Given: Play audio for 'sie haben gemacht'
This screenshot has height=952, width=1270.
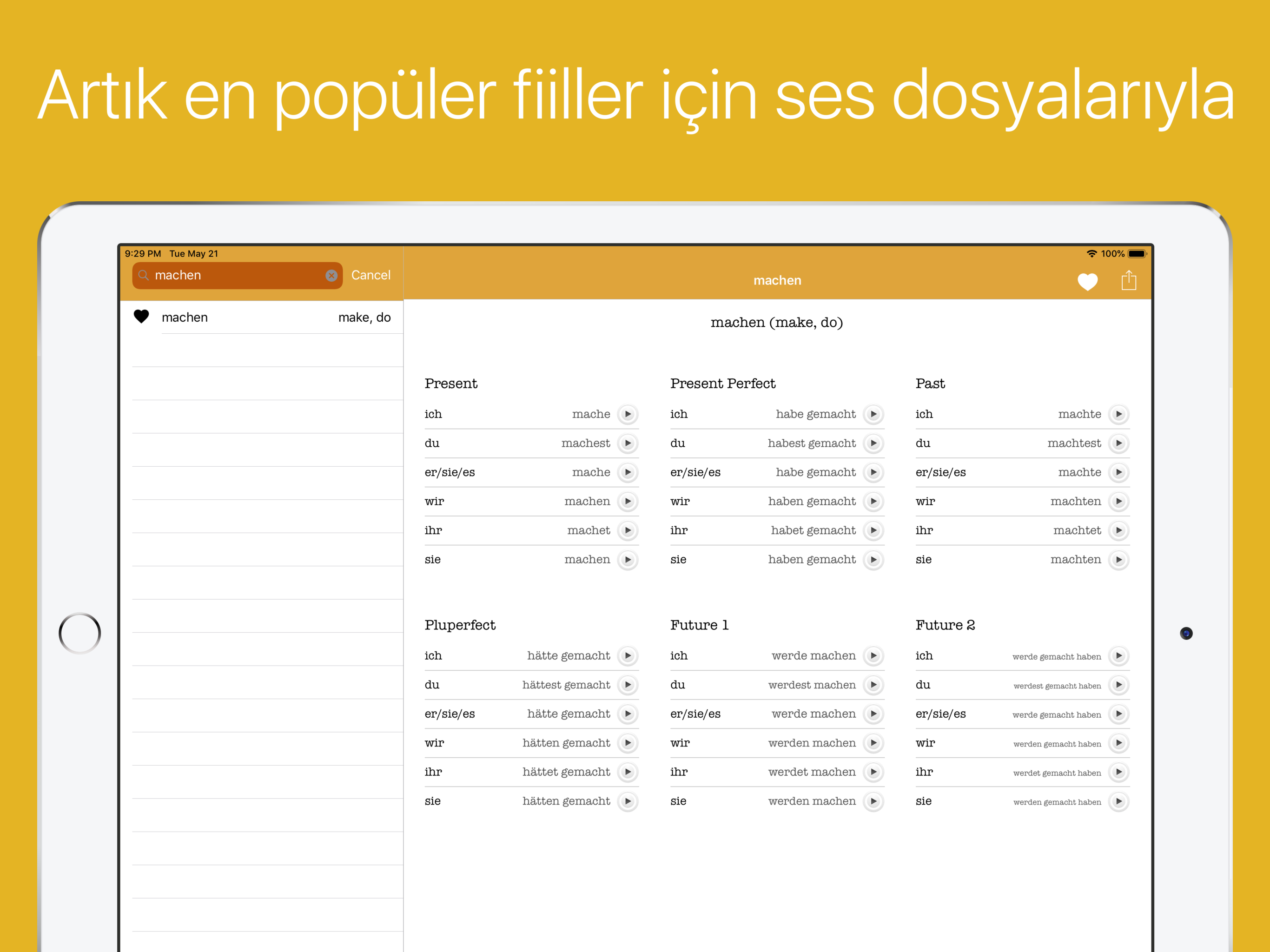Looking at the screenshot, I should pos(873,559).
